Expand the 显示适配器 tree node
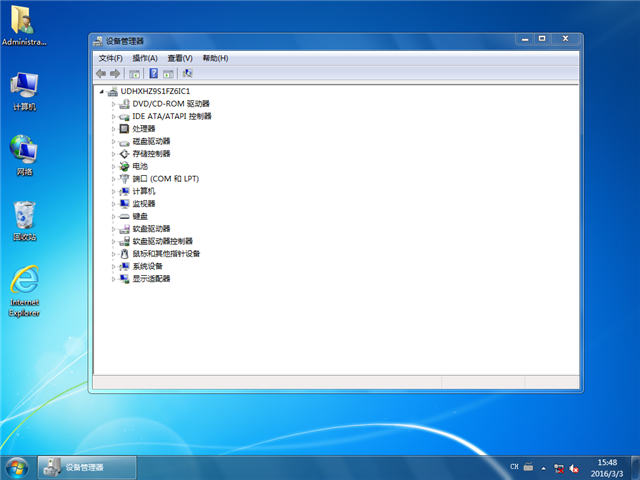The image size is (640, 480). point(114,279)
